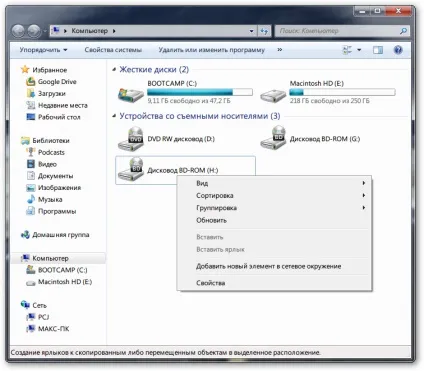Click the search magnifier icon
Screen dimensions: 424x371
tap(403, 31)
